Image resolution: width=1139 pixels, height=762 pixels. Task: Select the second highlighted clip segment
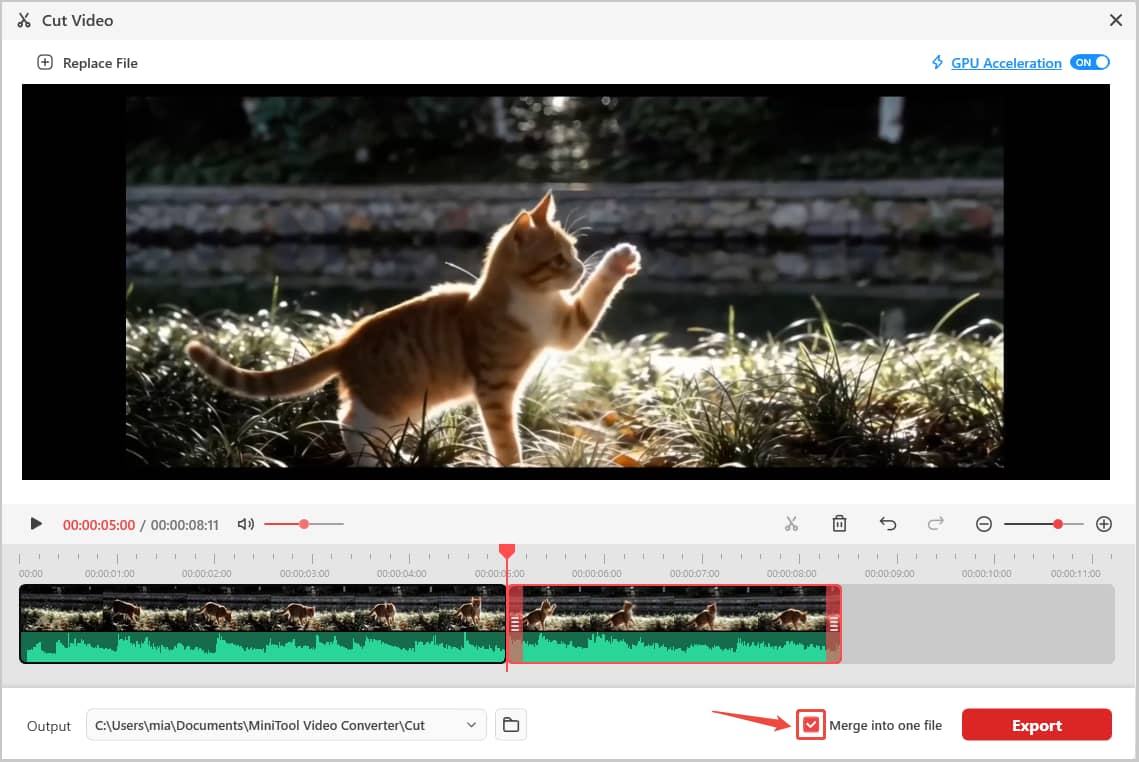point(674,624)
